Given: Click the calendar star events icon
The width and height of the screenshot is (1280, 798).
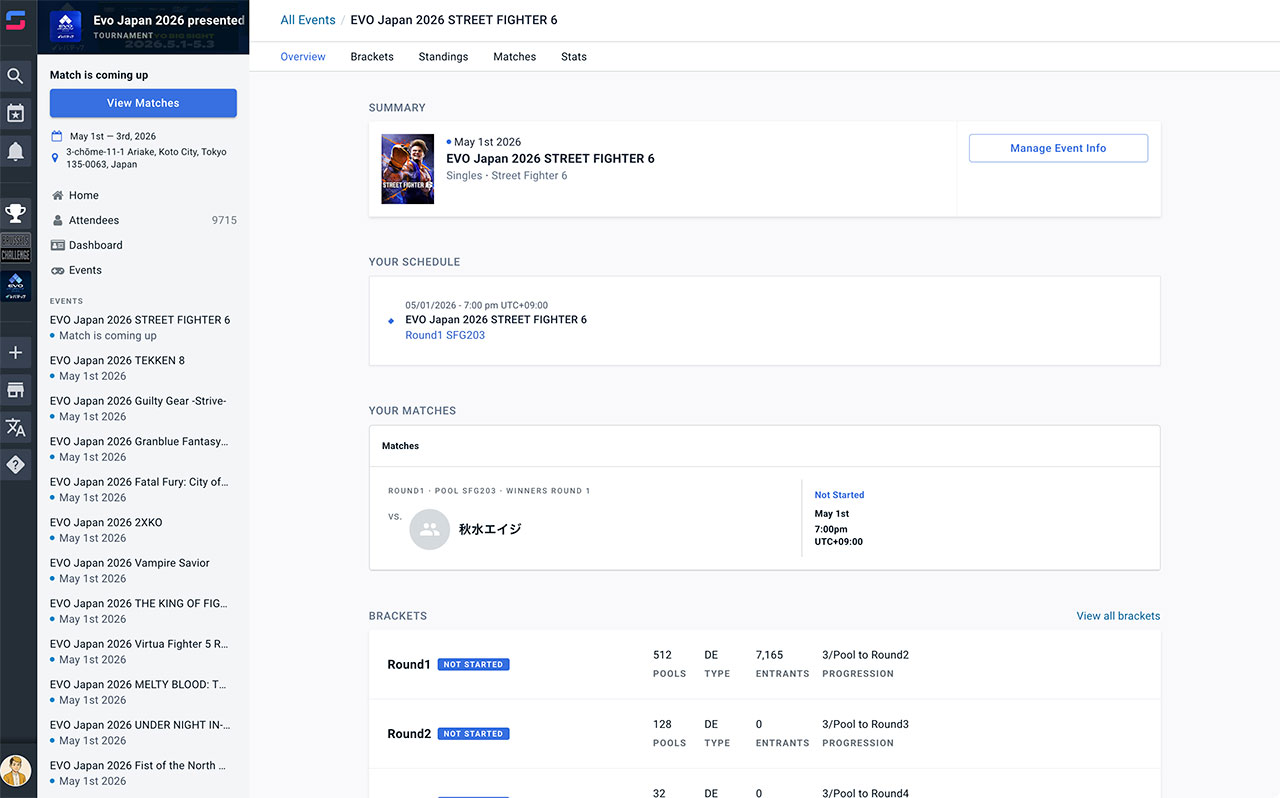Looking at the screenshot, I should 16,114.
